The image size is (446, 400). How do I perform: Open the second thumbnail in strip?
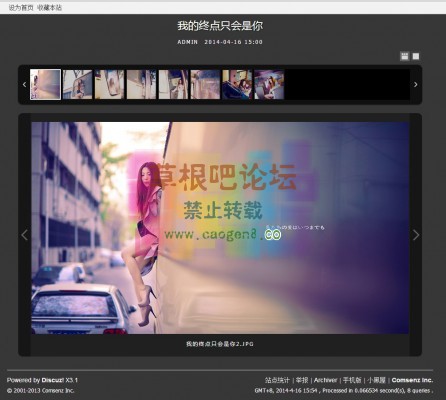[x=77, y=84]
